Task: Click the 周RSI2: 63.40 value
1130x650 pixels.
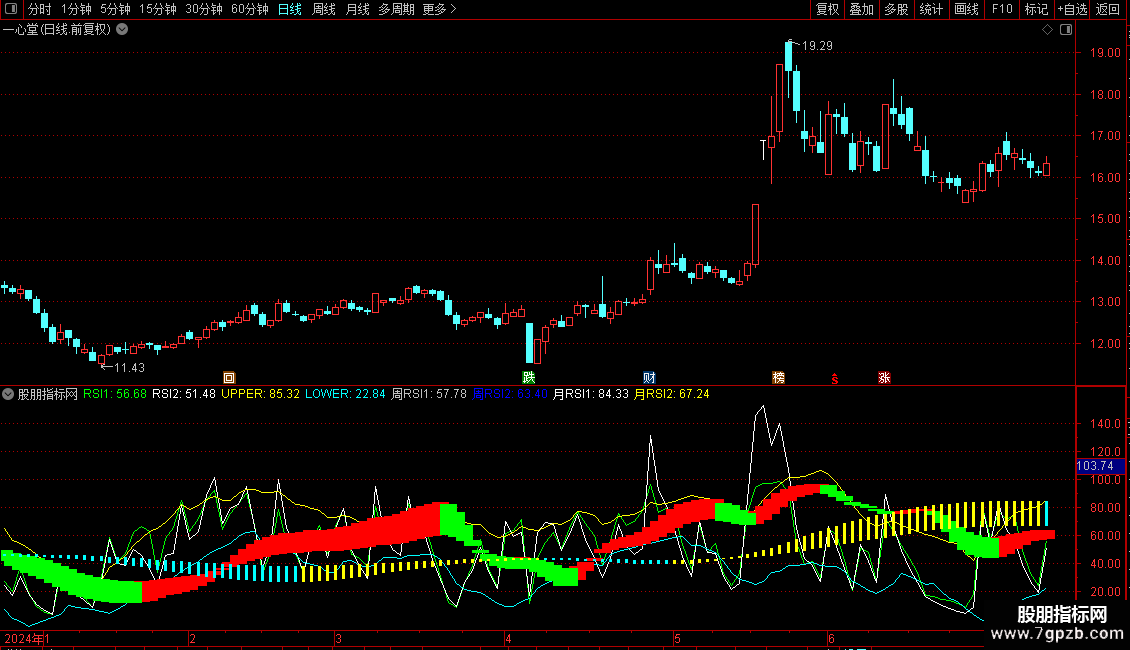Action: coord(510,394)
